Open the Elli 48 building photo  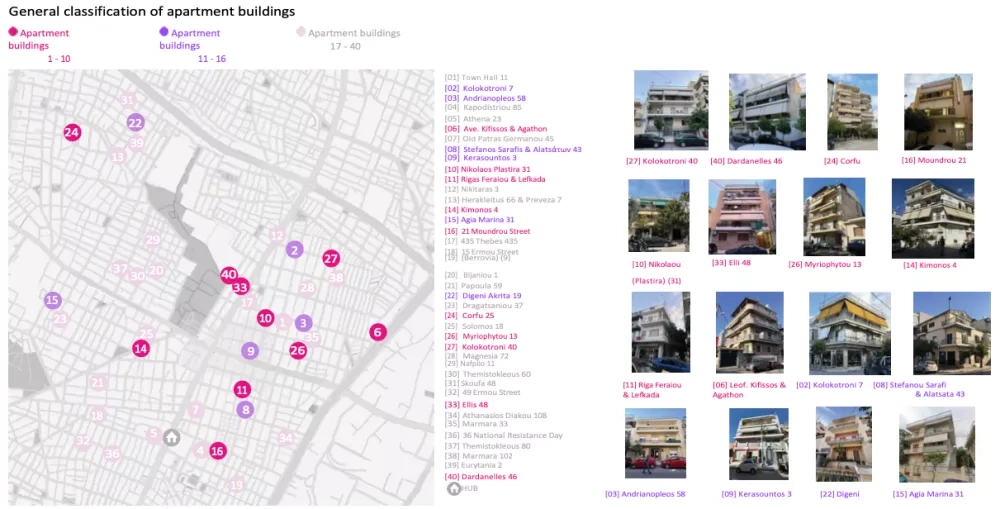coord(742,217)
